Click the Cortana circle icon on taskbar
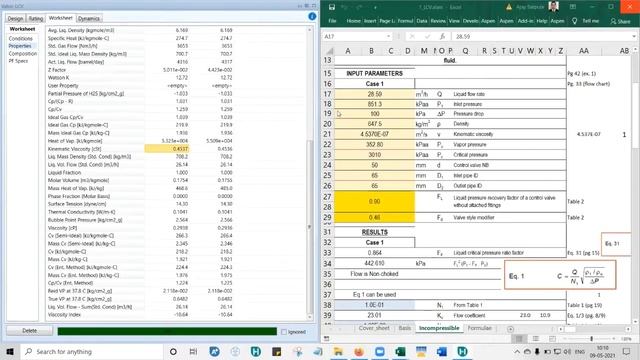The height and width of the screenshot is (360, 640). pos(173,351)
